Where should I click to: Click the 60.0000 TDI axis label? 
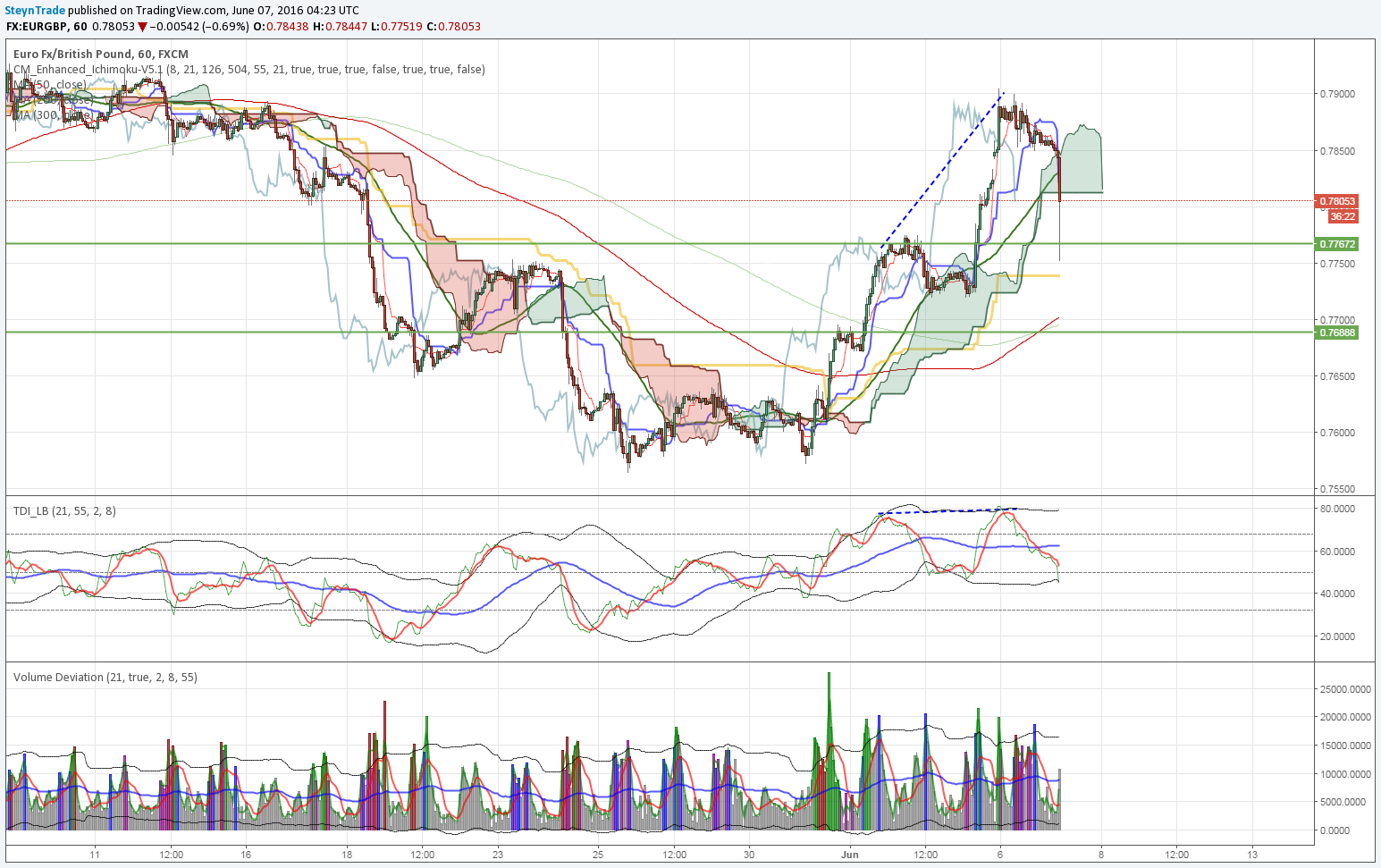pos(1337,552)
